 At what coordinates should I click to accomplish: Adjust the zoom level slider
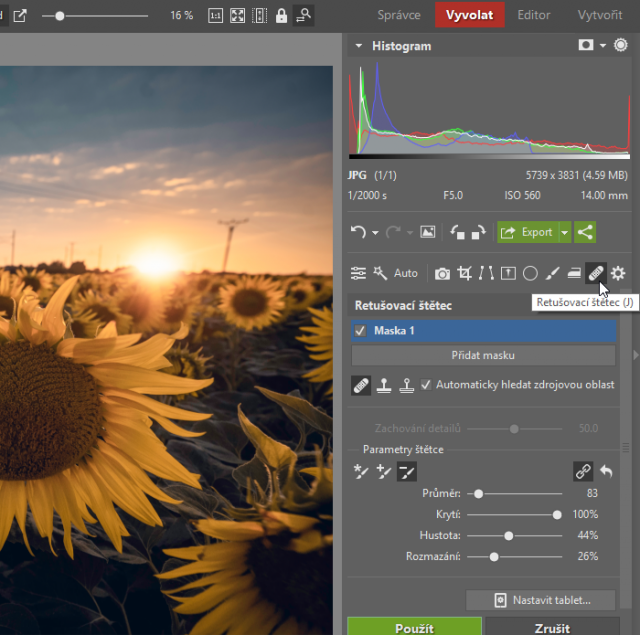tap(60, 16)
